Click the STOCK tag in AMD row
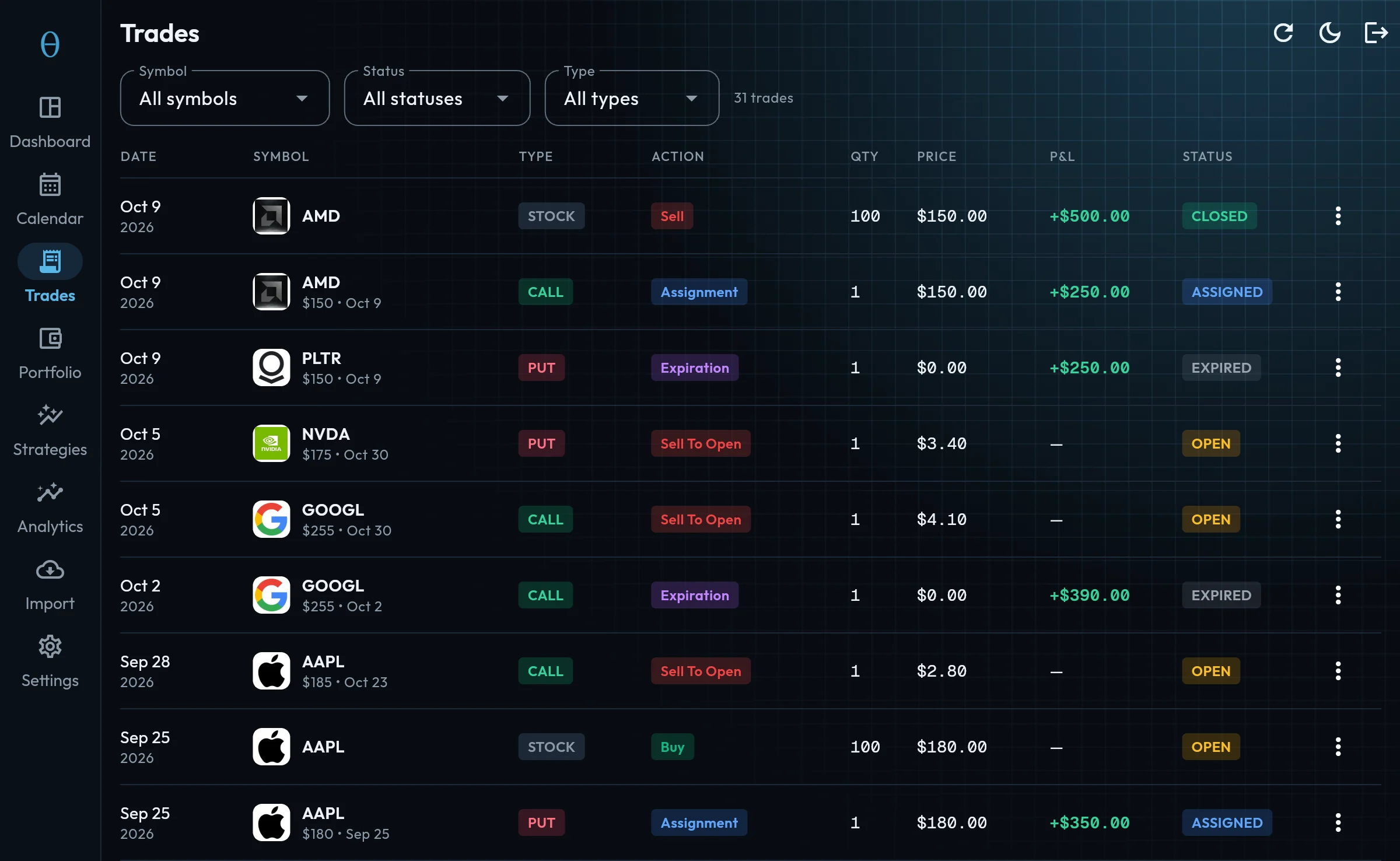The height and width of the screenshot is (861, 1400). [x=551, y=216]
